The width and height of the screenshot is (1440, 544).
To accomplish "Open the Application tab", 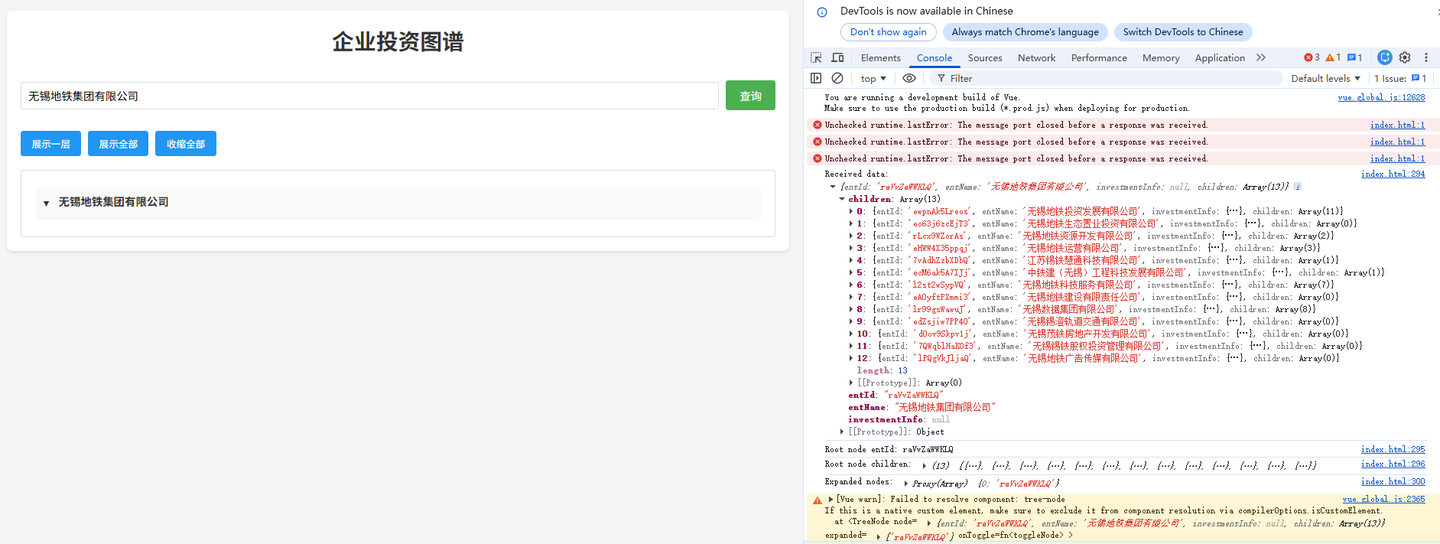I will coord(1220,58).
